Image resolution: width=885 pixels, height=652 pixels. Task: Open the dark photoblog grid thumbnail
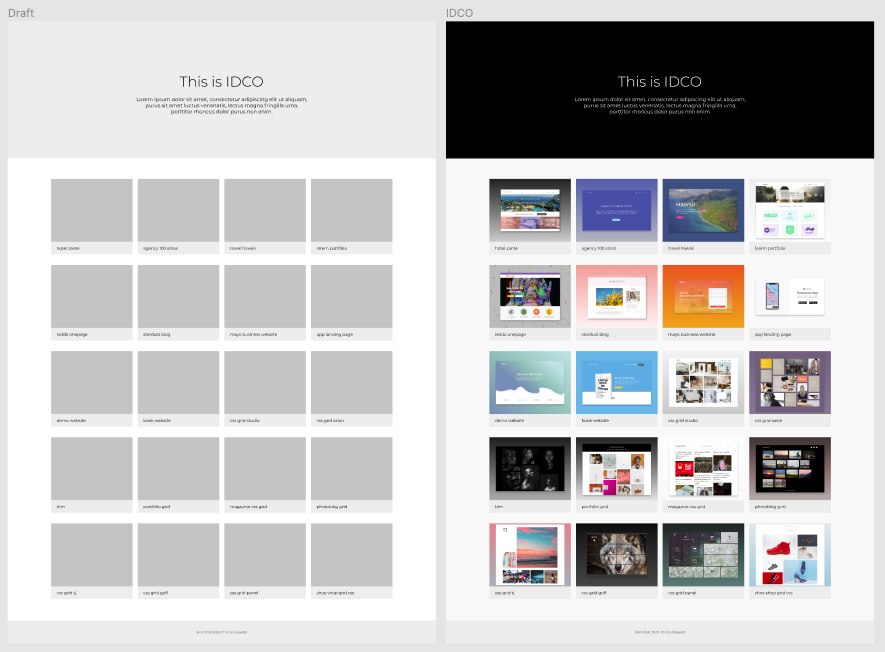tap(790, 469)
